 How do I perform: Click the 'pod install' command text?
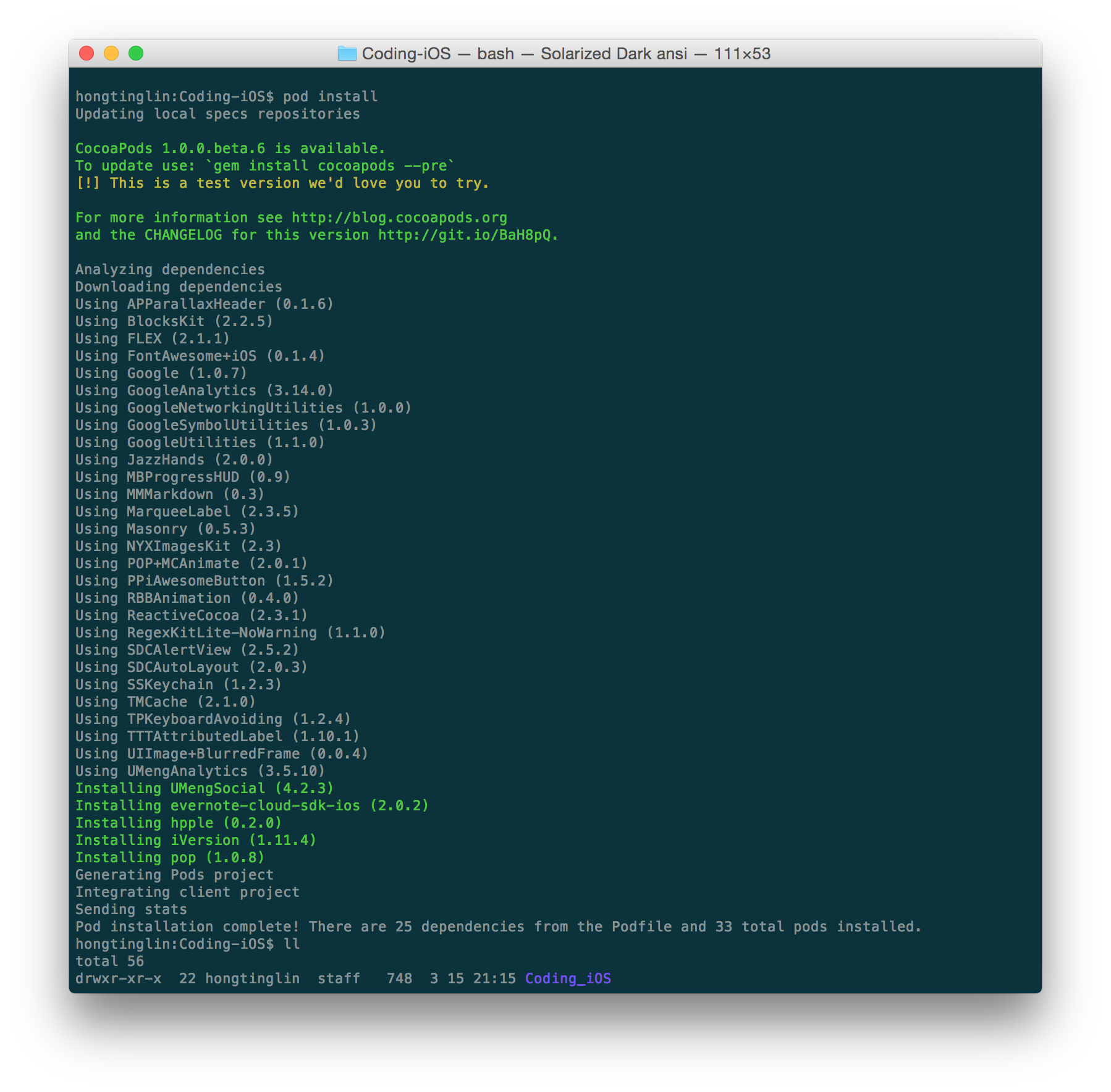pos(330,97)
